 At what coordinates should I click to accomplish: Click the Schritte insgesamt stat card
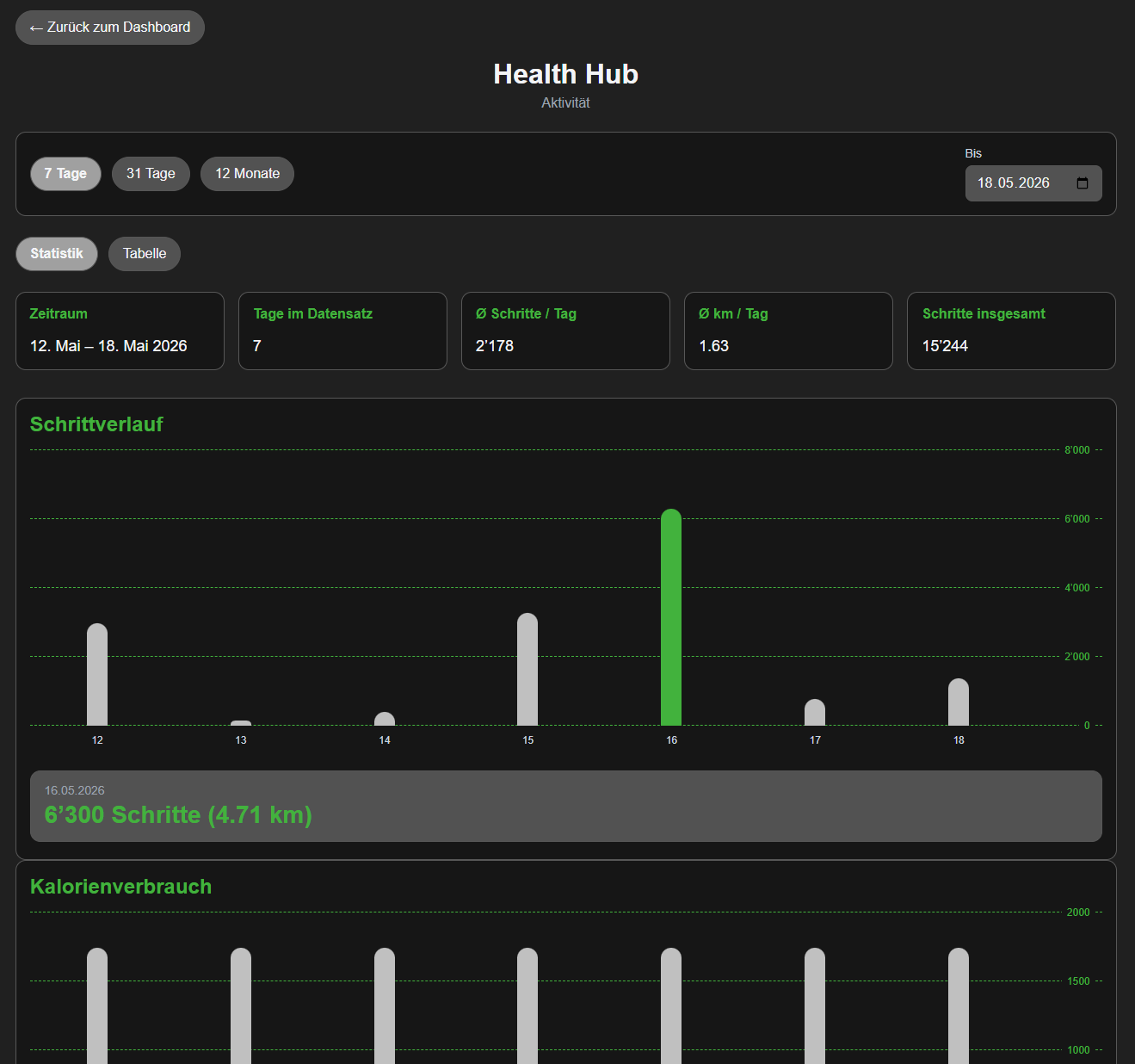point(1011,331)
